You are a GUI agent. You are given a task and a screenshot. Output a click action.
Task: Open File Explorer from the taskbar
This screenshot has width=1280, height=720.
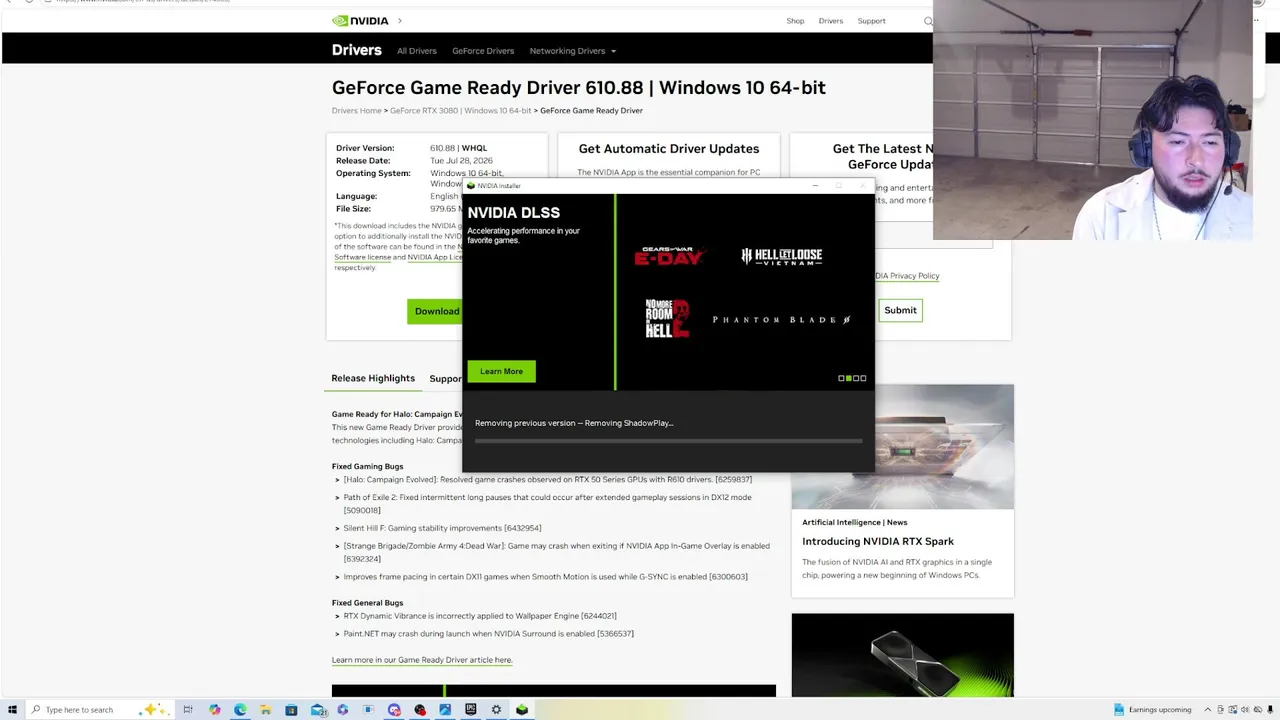(266, 710)
